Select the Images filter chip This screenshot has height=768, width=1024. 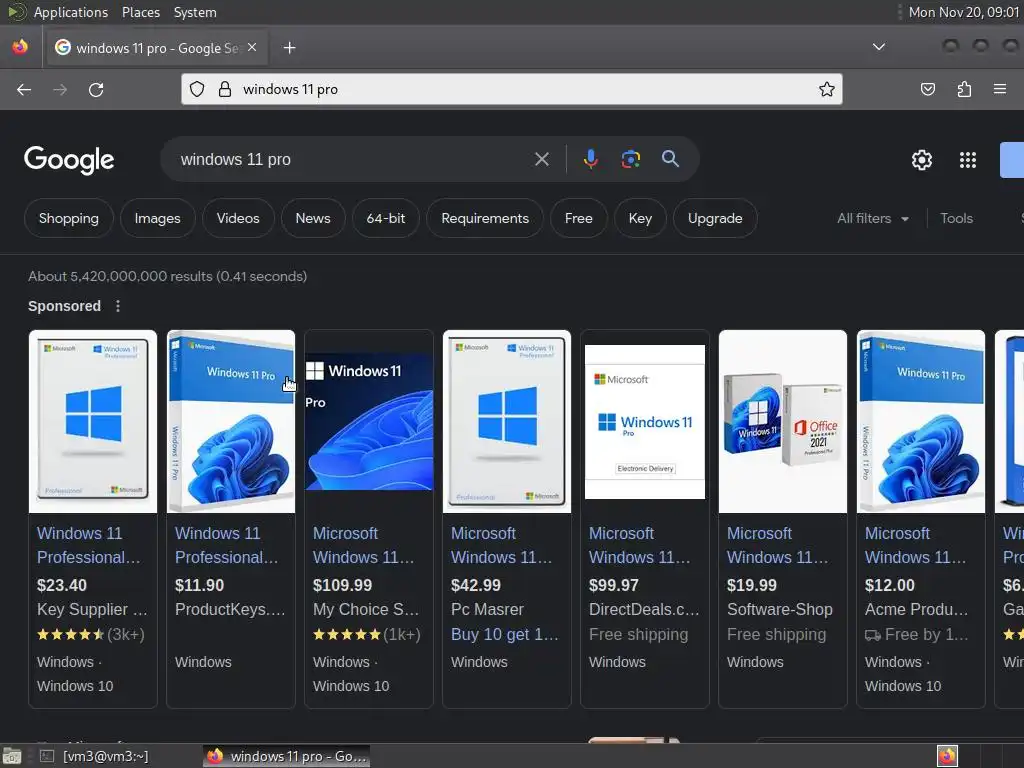pyautogui.click(x=157, y=218)
